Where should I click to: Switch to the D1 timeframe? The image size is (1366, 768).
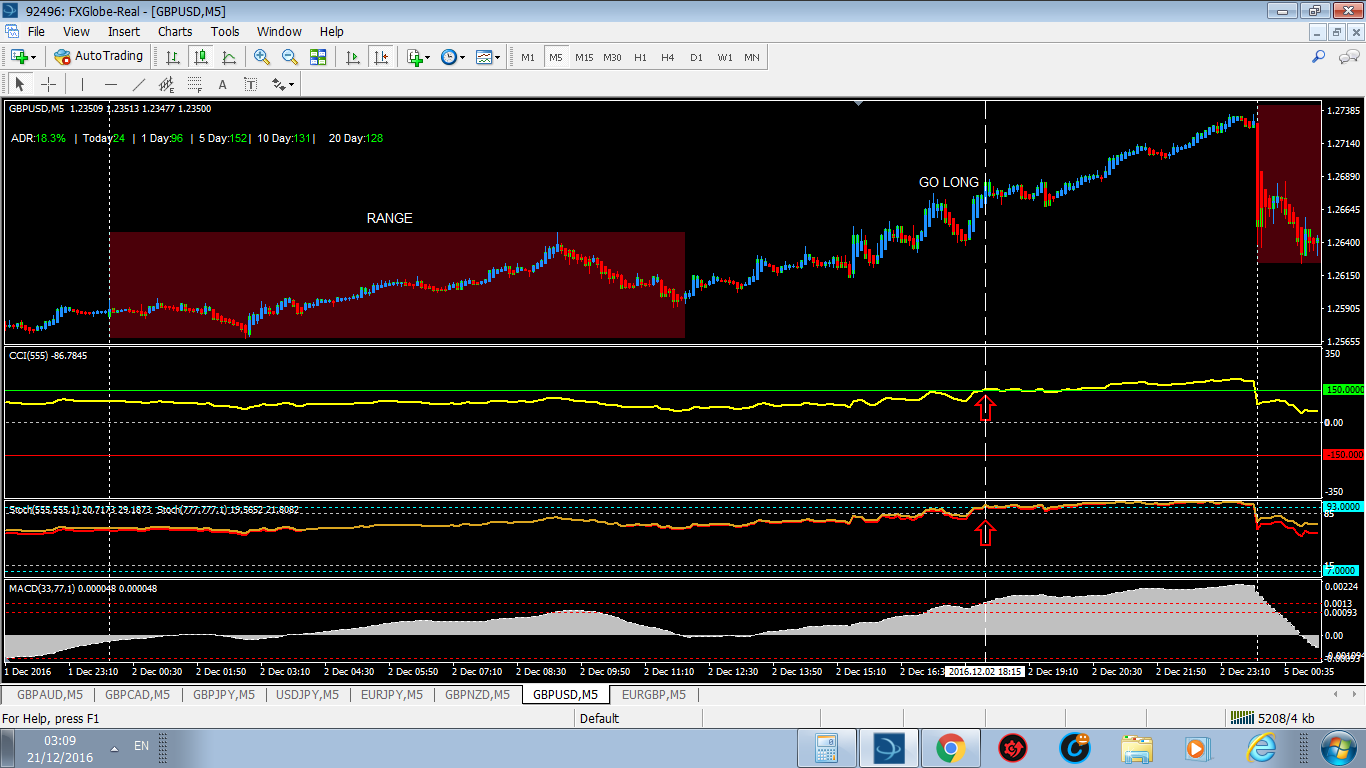696,57
